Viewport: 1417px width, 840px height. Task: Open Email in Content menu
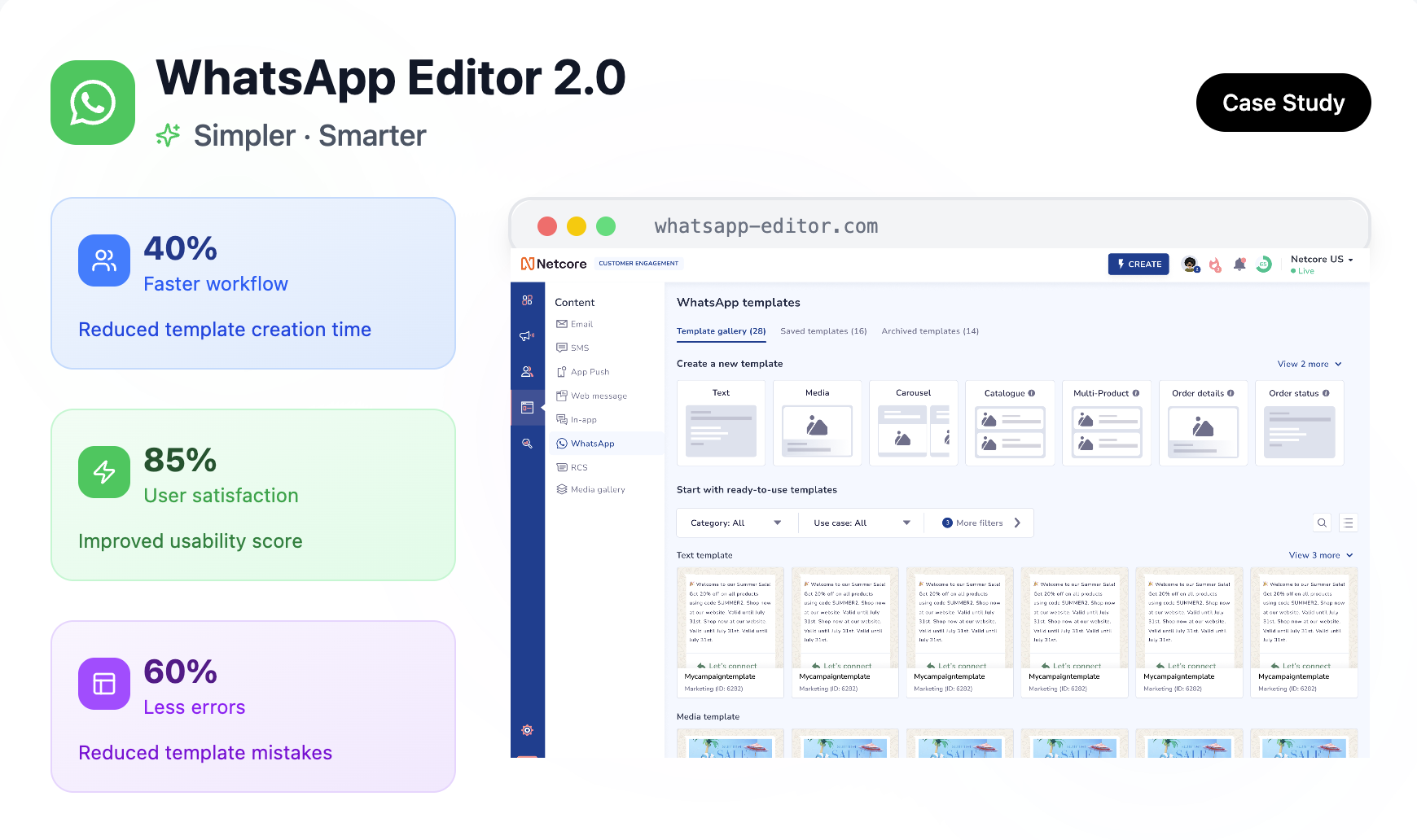click(x=575, y=324)
